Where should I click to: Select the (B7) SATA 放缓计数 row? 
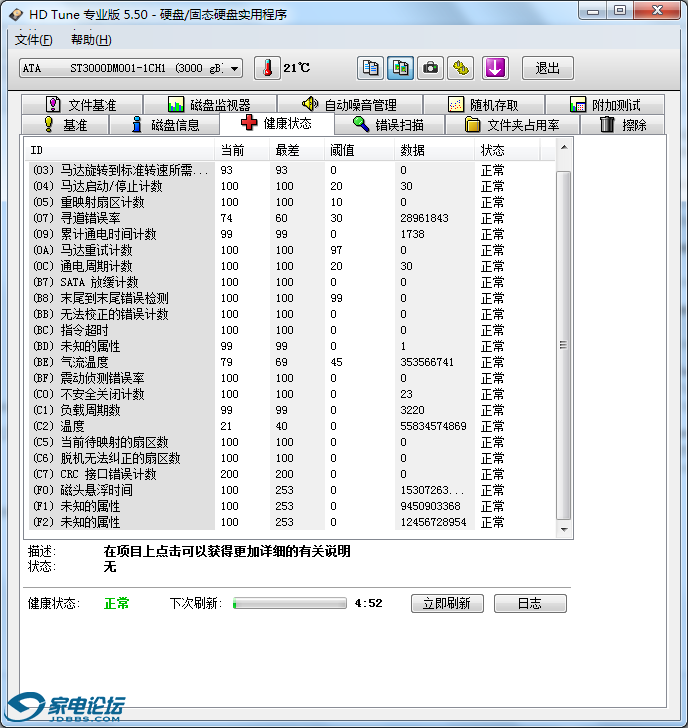[x=290, y=282]
